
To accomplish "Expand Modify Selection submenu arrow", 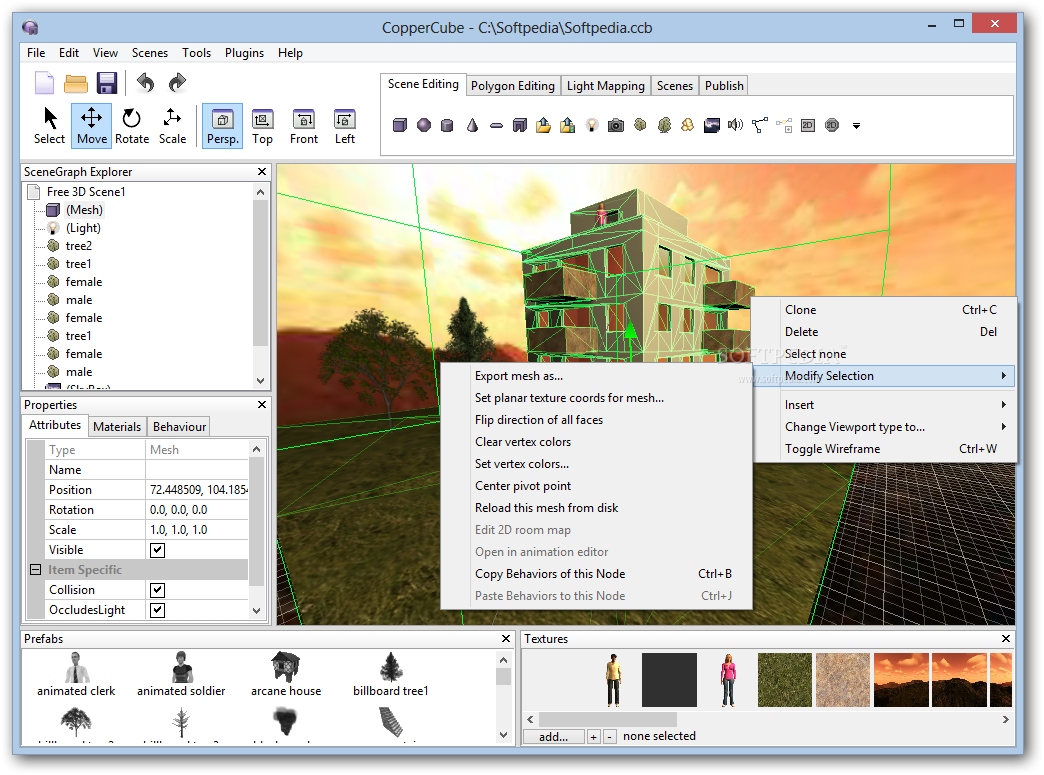I will [x=1003, y=376].
